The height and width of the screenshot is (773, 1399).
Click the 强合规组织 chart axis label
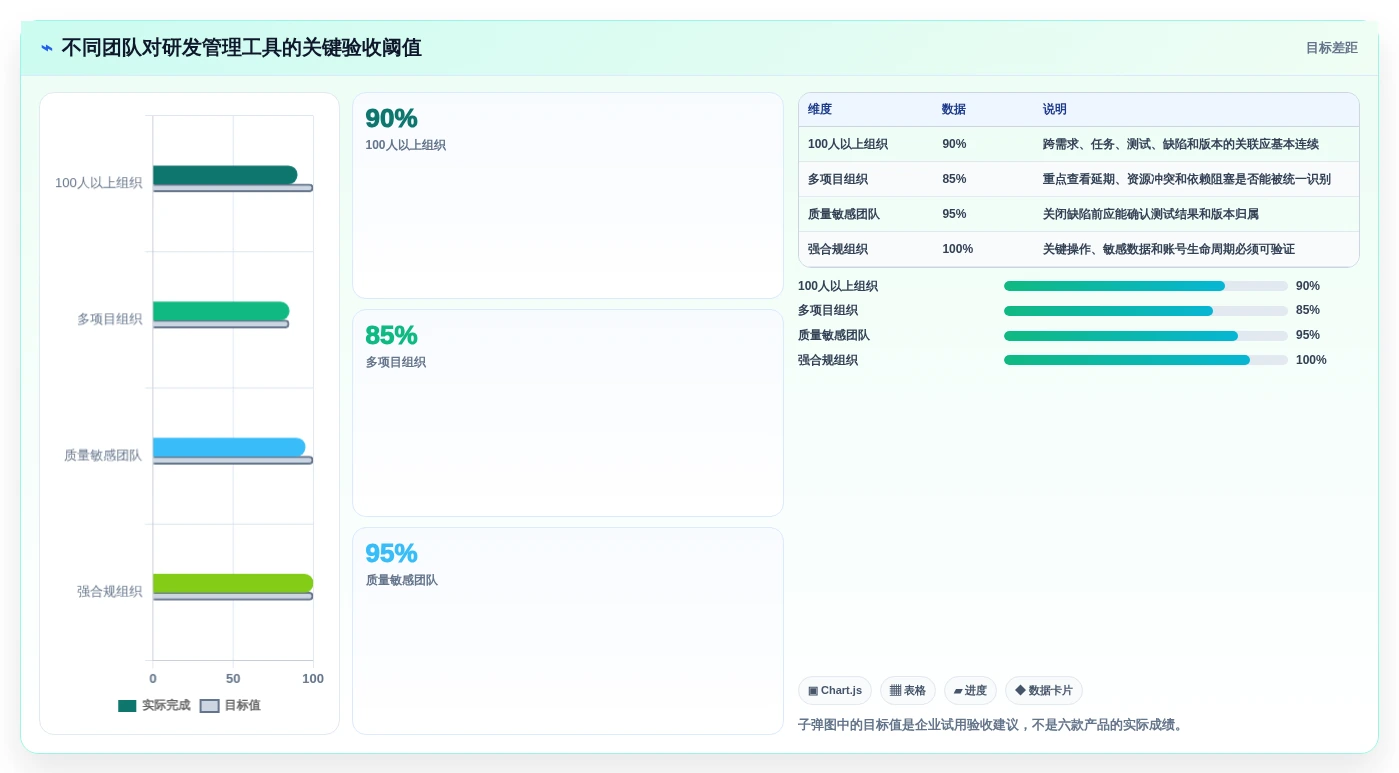click(x=110, y=591)
